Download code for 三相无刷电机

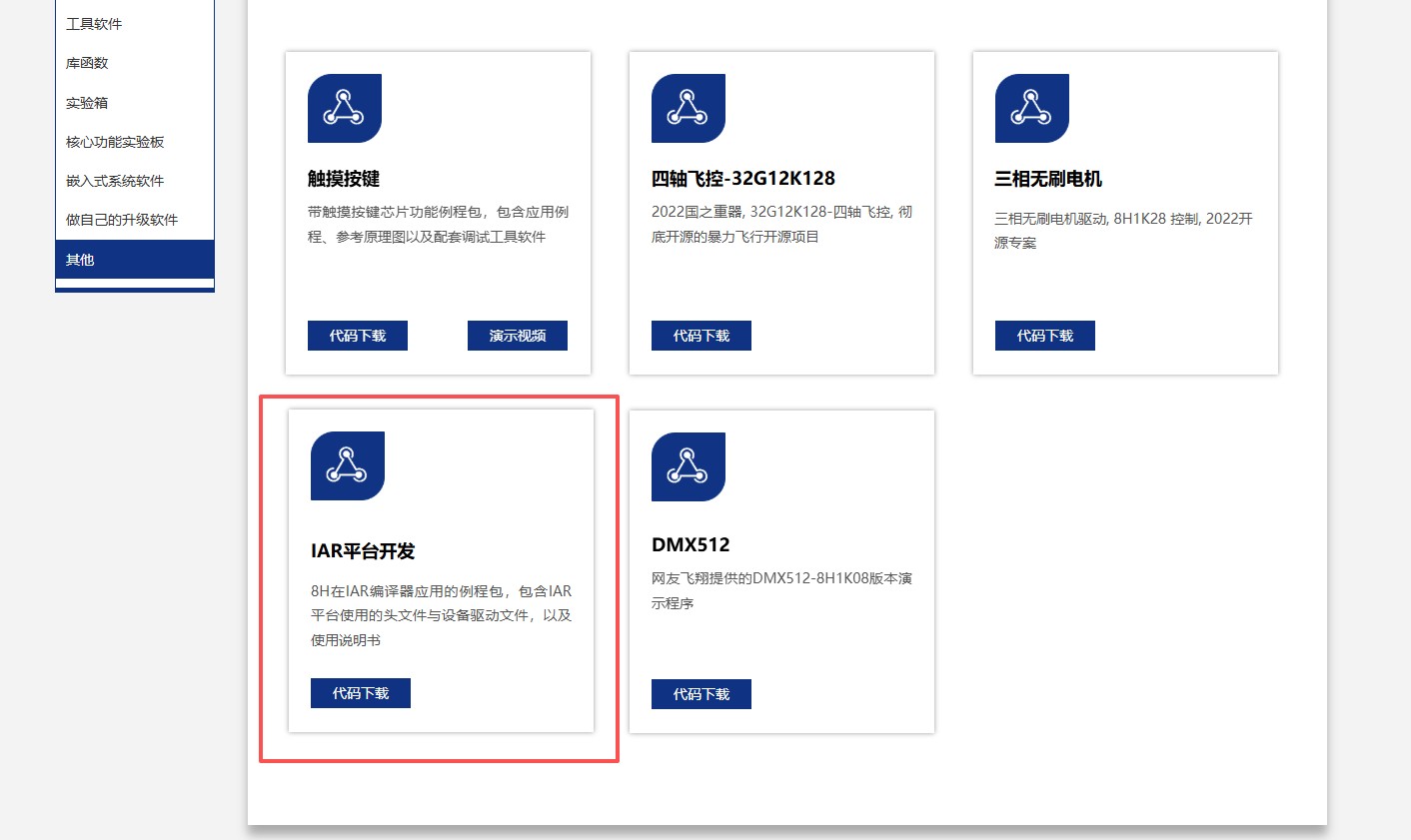point(1044,336)
